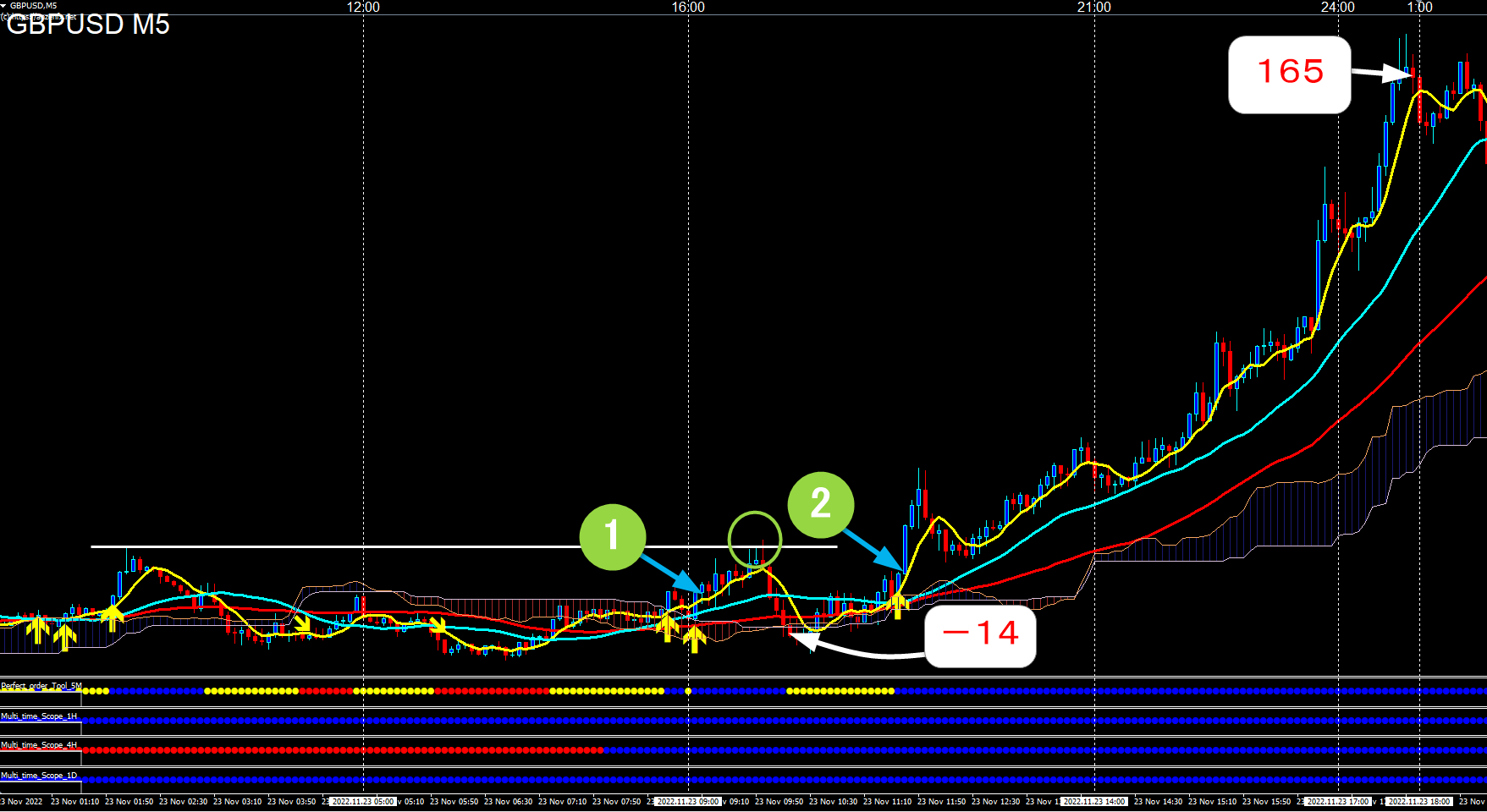Click the 16:00 session label at top
Screen dimensions: 1487x812
688,7
